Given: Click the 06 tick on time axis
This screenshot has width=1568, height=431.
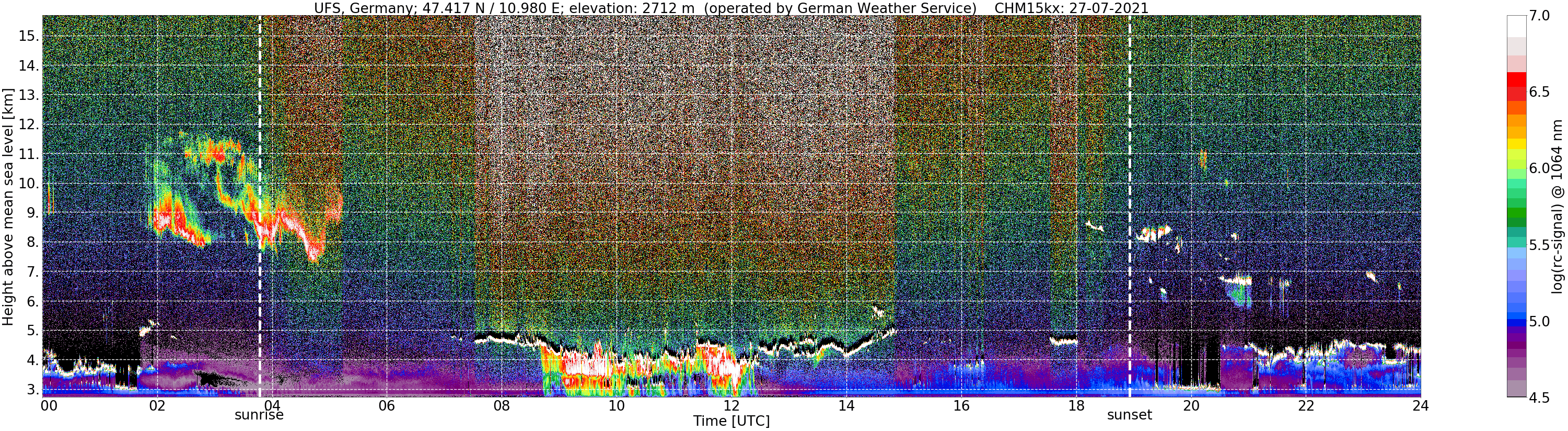Looking at the screenshot, I should 387,405.
